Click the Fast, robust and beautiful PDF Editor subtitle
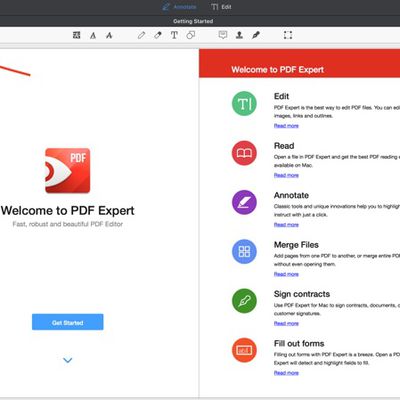Screen dimensions: 400x400 point(68,224)
